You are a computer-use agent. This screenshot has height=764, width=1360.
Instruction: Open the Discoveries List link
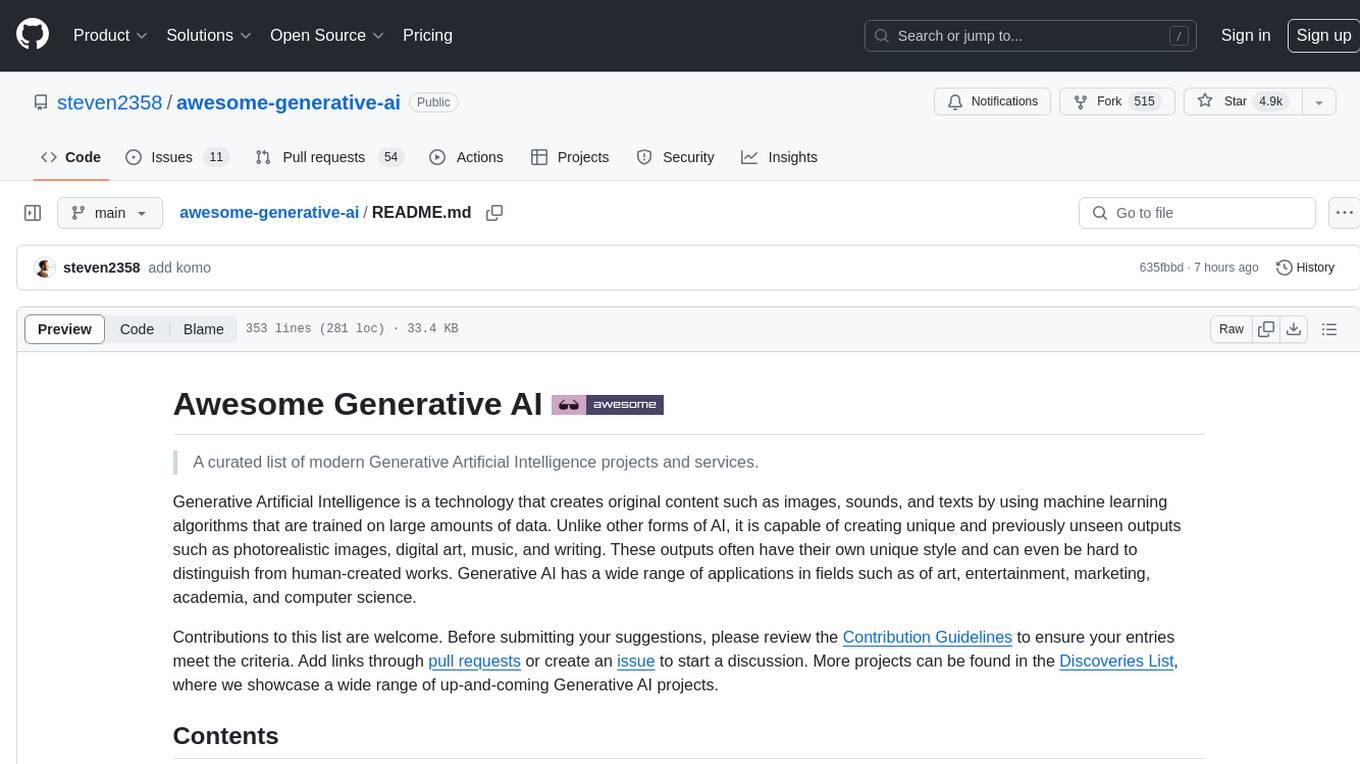coord(1116,661)
